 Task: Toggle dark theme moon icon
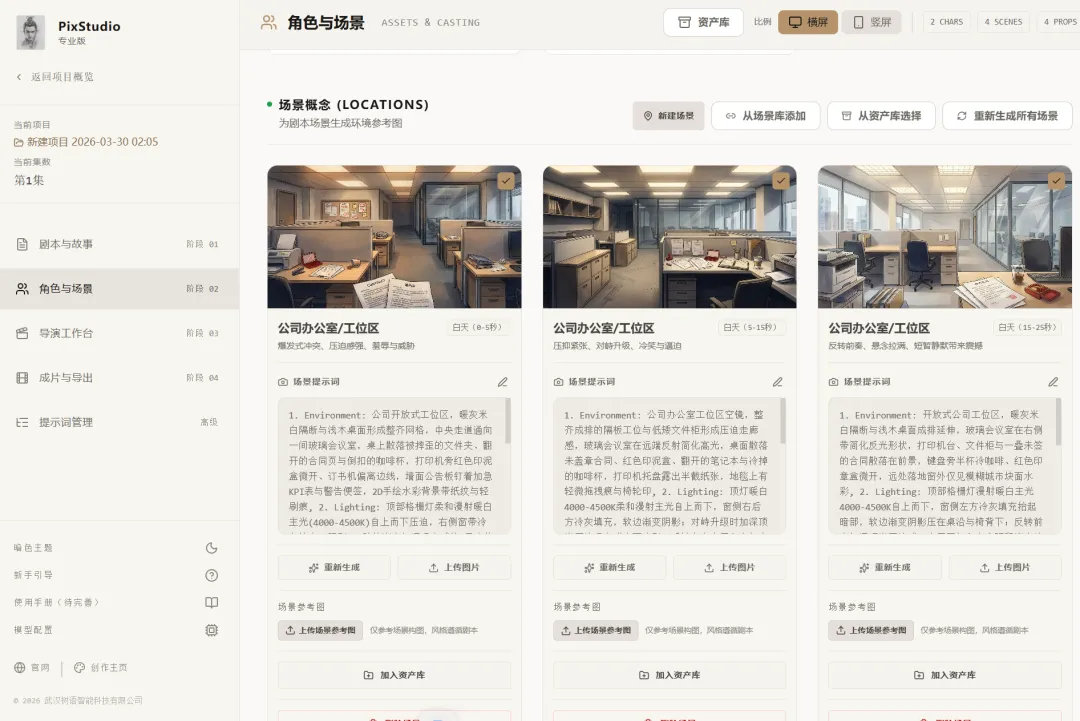click(211, 548)
